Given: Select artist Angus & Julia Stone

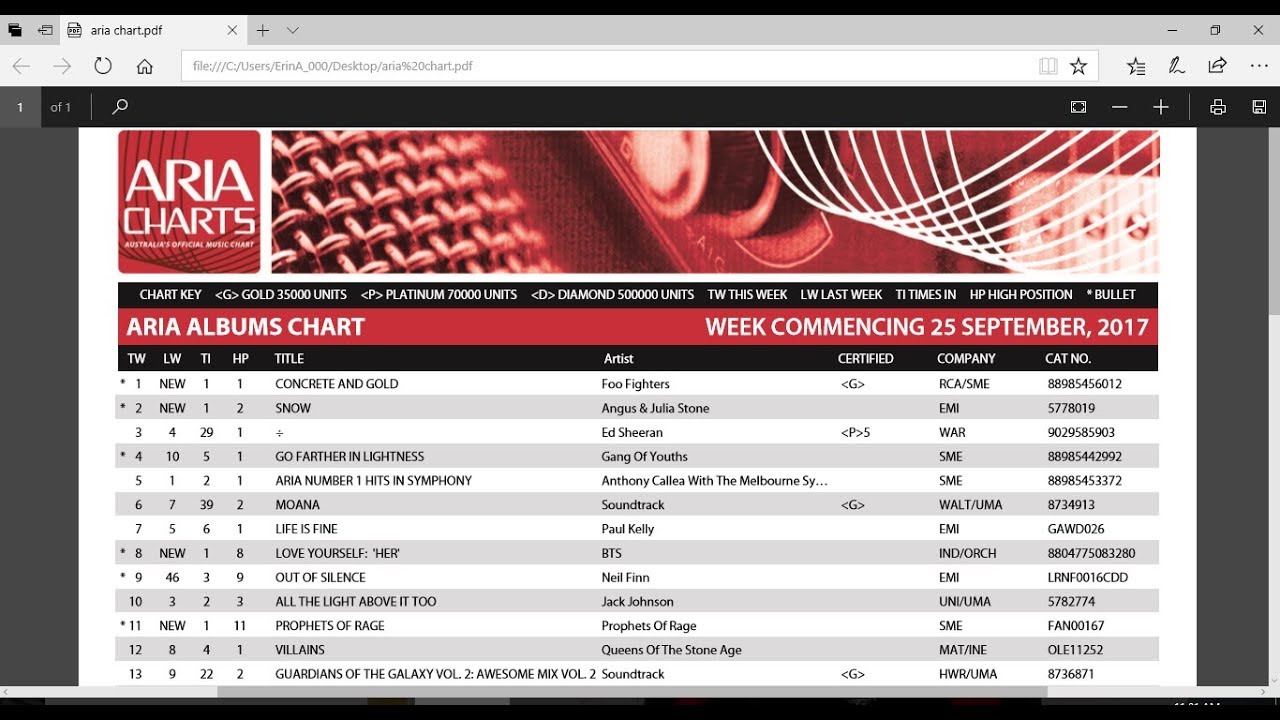Looking at the screenshot, I should tap(656, 408).
